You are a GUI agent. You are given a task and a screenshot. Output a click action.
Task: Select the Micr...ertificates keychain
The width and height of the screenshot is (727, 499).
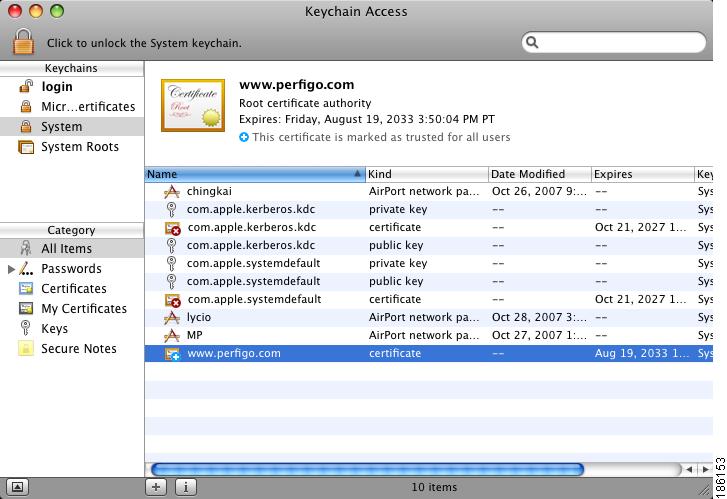coord(72,107)
